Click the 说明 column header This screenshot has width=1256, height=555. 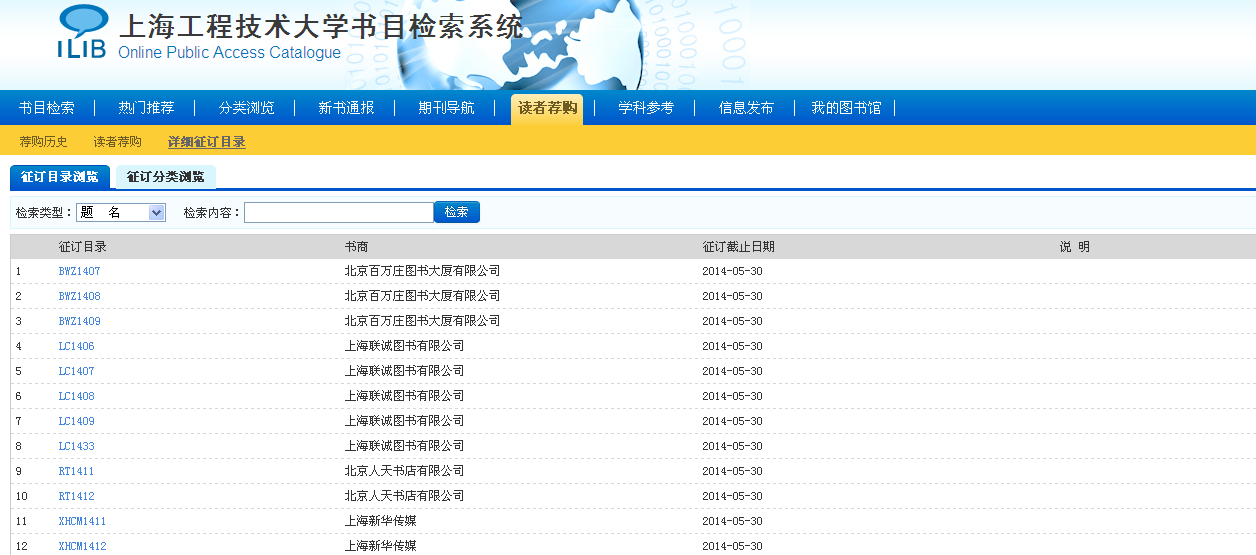pyautogui.click(x=1074, y=246)
